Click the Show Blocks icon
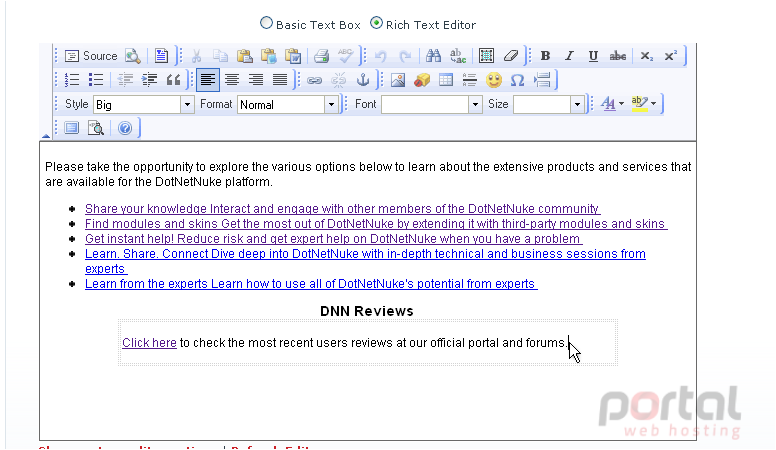The width and height of the screenshot is (776, 450). (96, 128)
